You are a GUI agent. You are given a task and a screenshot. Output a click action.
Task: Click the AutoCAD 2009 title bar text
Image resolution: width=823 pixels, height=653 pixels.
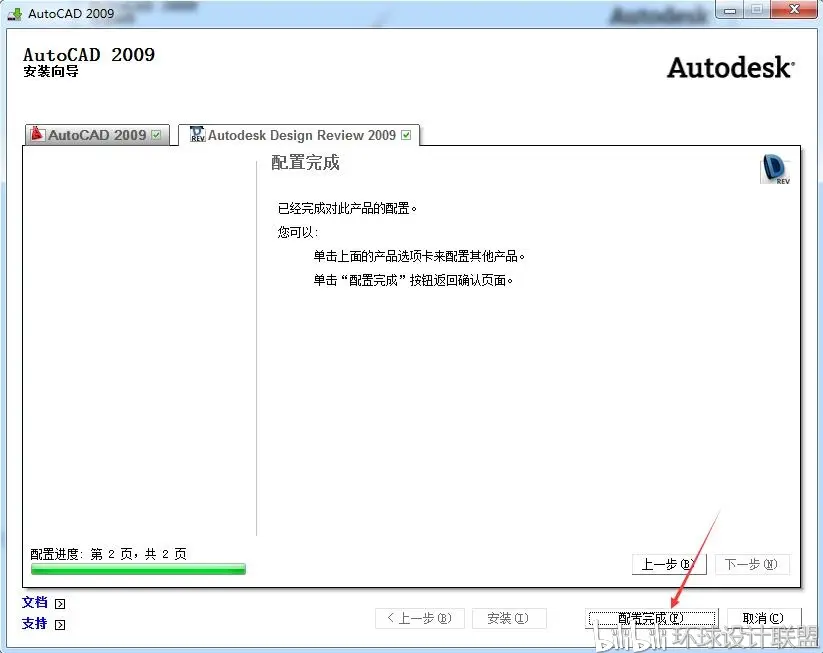click(71, 14)
